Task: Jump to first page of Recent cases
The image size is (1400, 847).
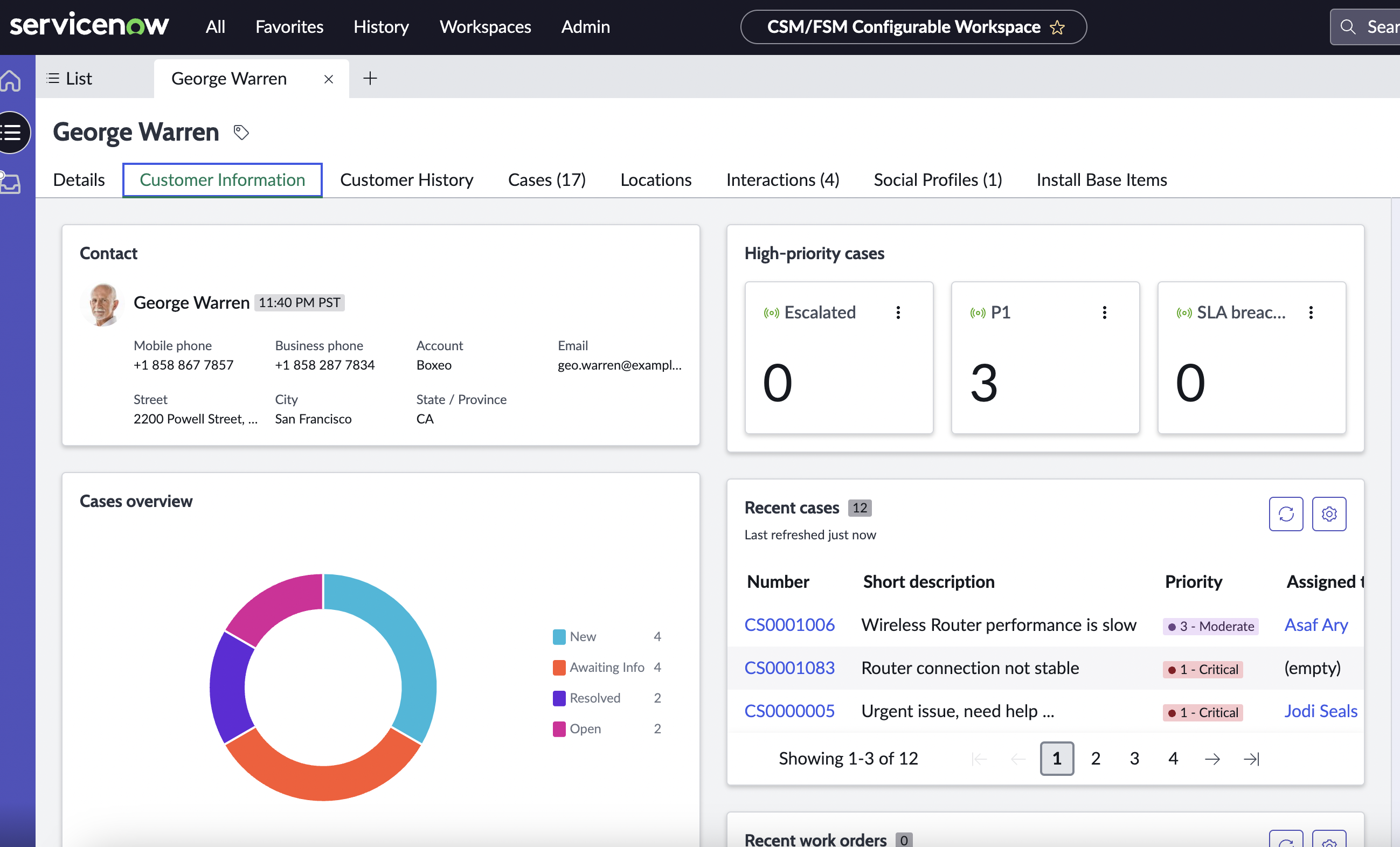Action: (980, 759)
